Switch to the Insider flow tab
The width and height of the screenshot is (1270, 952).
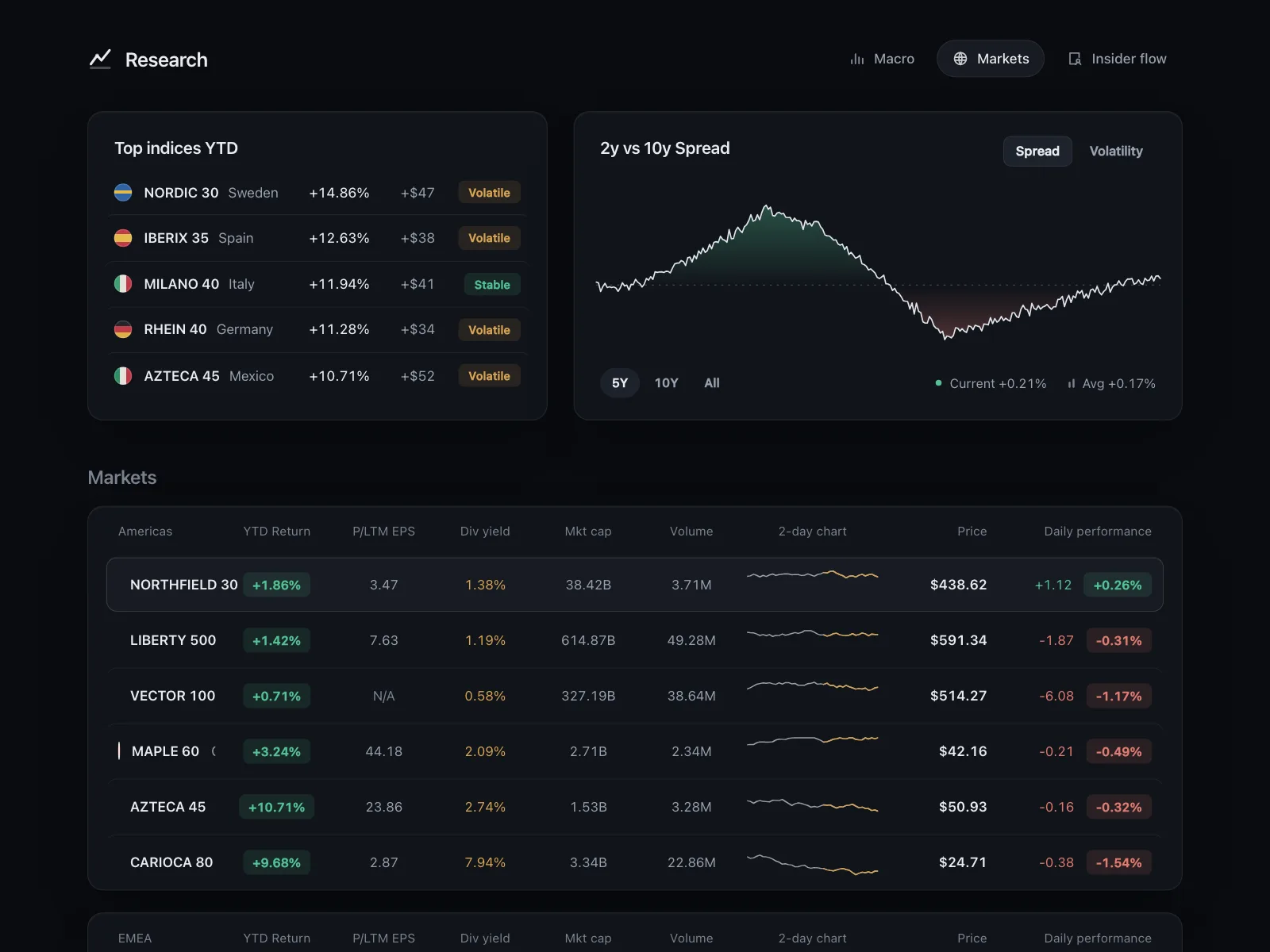1117,59
